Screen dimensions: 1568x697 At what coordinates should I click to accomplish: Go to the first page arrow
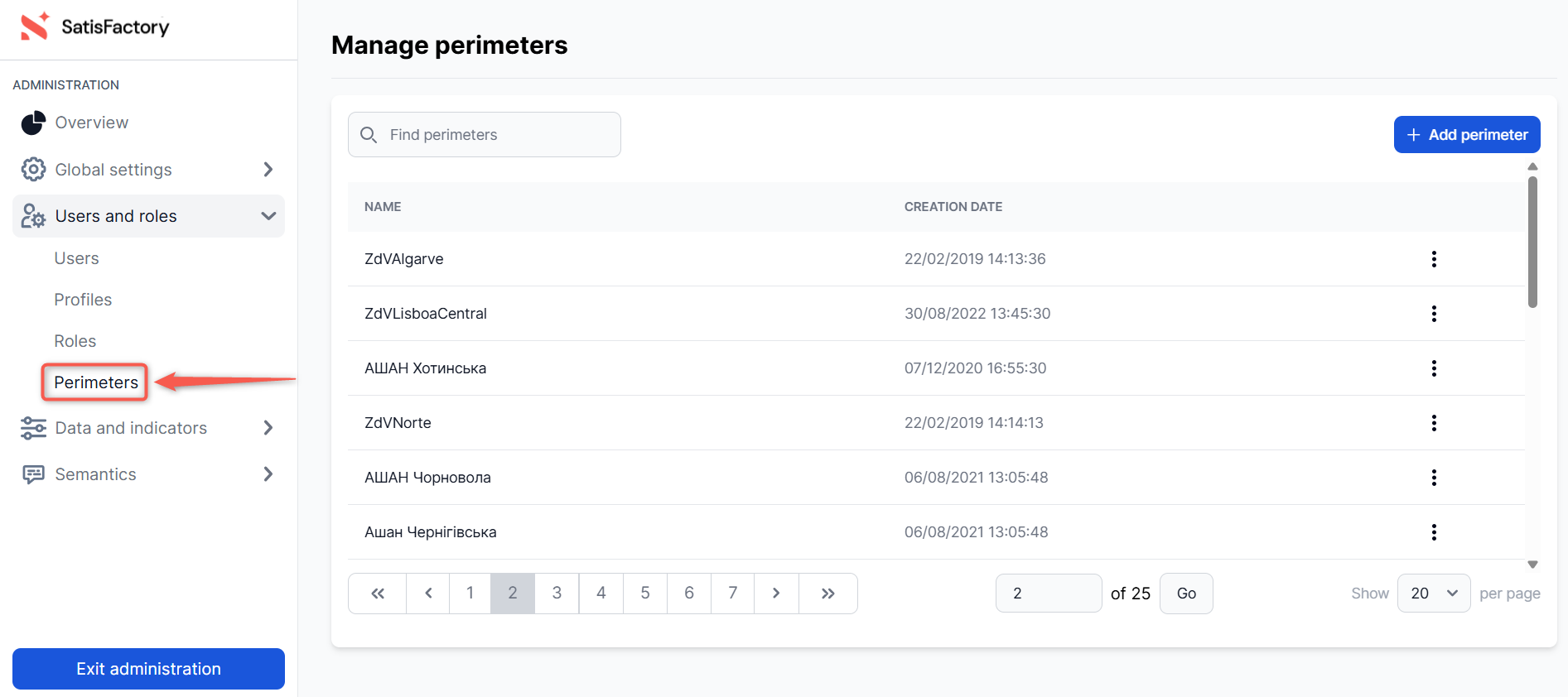[x=378, y=594]
